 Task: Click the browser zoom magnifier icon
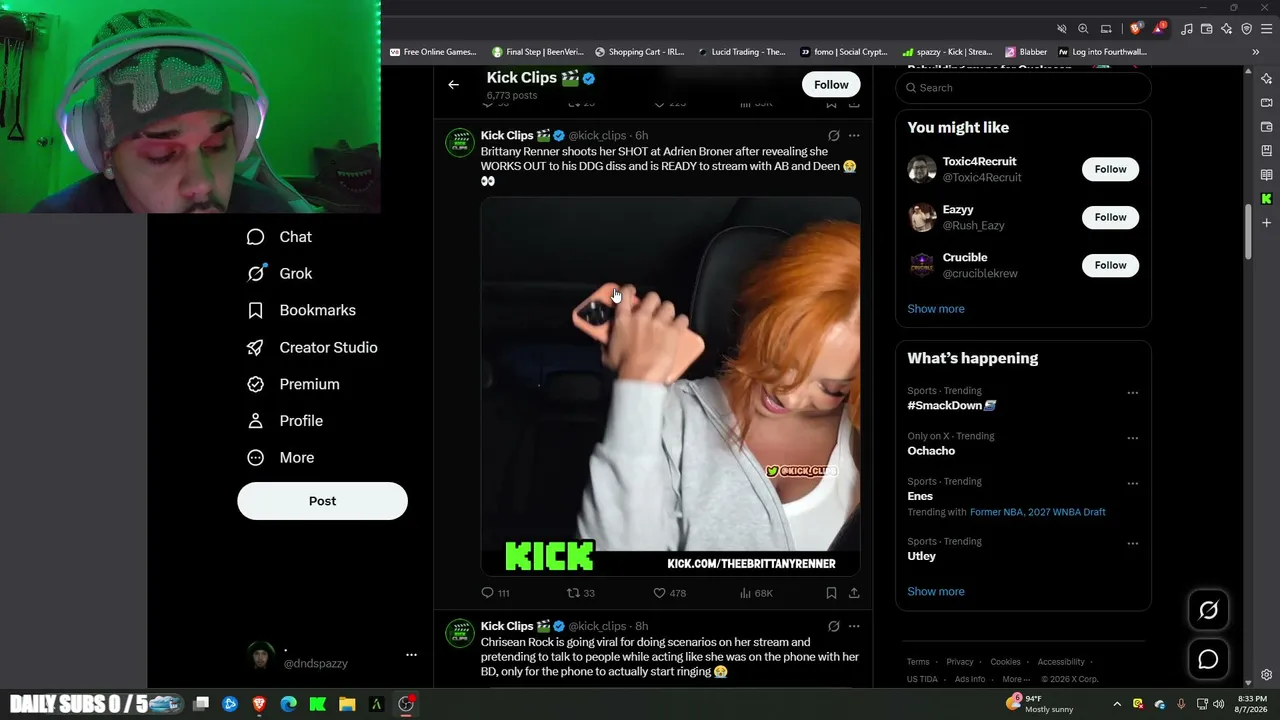(1083, 29)
